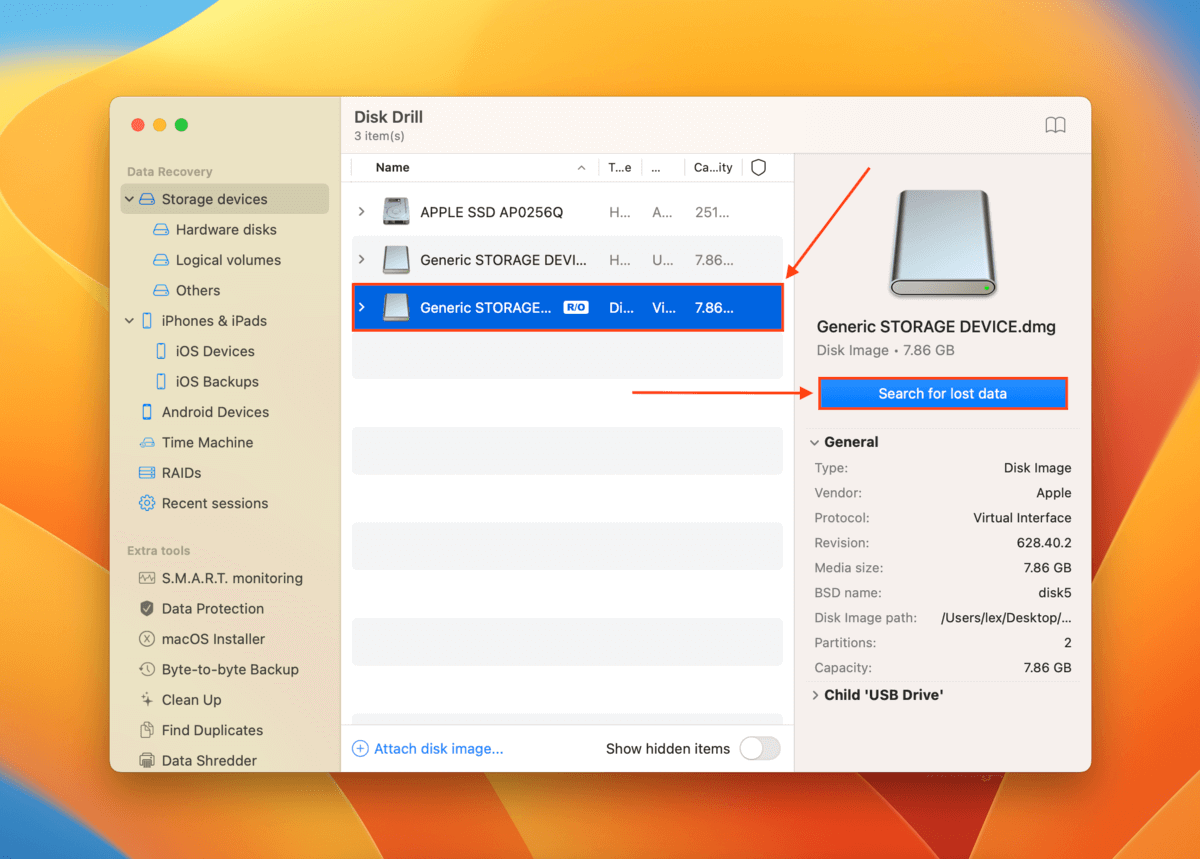The height and width of the screenshot is (859, 1200).
Task: Click the macOS Installer icon
Action: coord(147,639)
